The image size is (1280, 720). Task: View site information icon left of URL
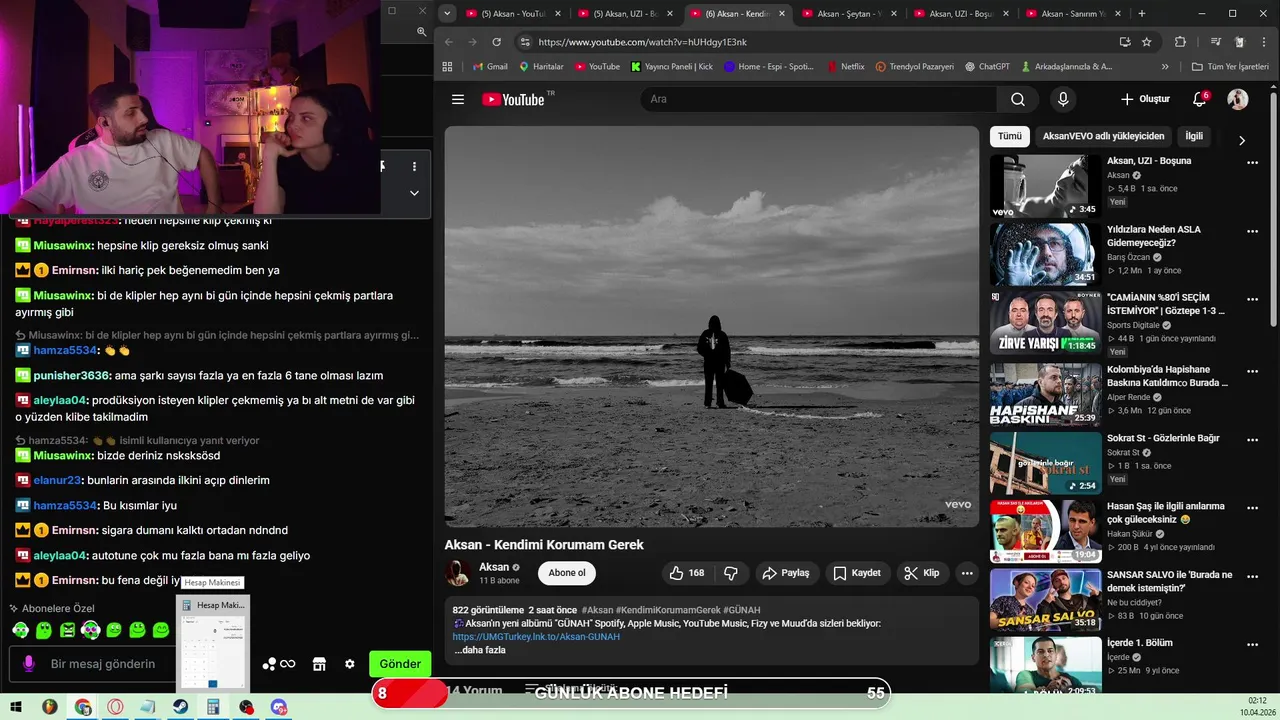pos(525,42)
